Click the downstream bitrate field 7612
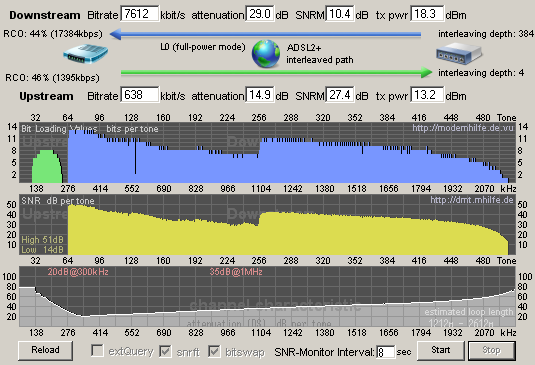 pos(140,14)
